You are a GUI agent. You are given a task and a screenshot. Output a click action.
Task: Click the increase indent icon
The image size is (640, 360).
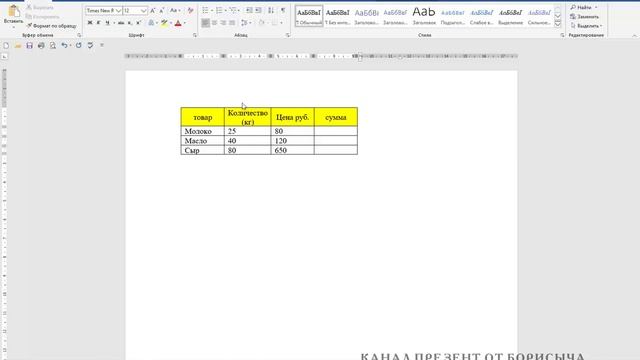coord(258,10)
